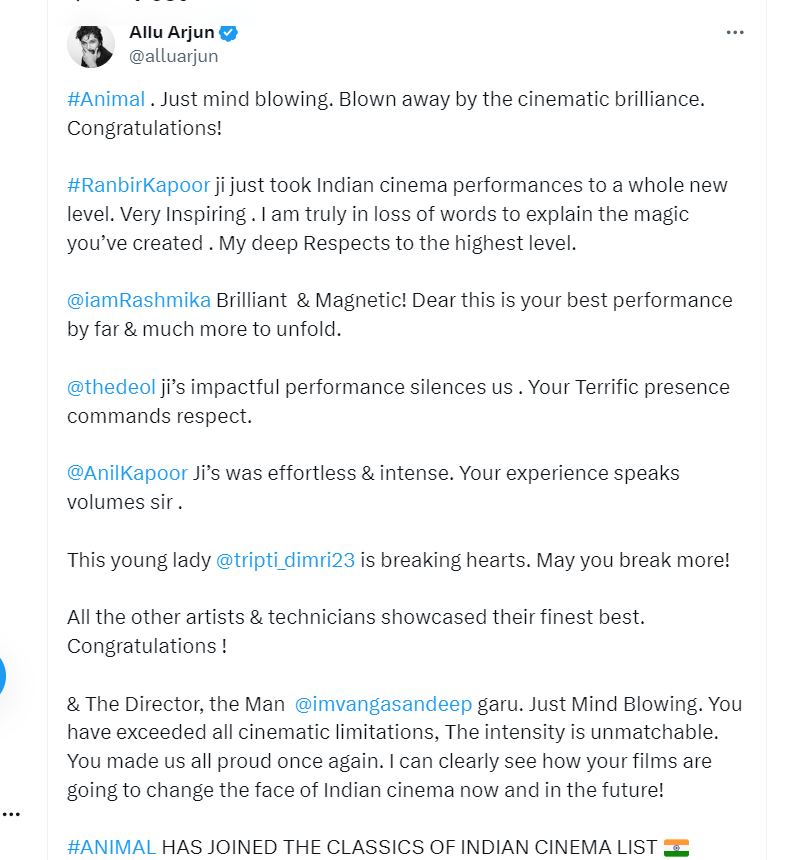
Task: Click the post text about cinematic brilliance
Action: (x=386, y=114)
